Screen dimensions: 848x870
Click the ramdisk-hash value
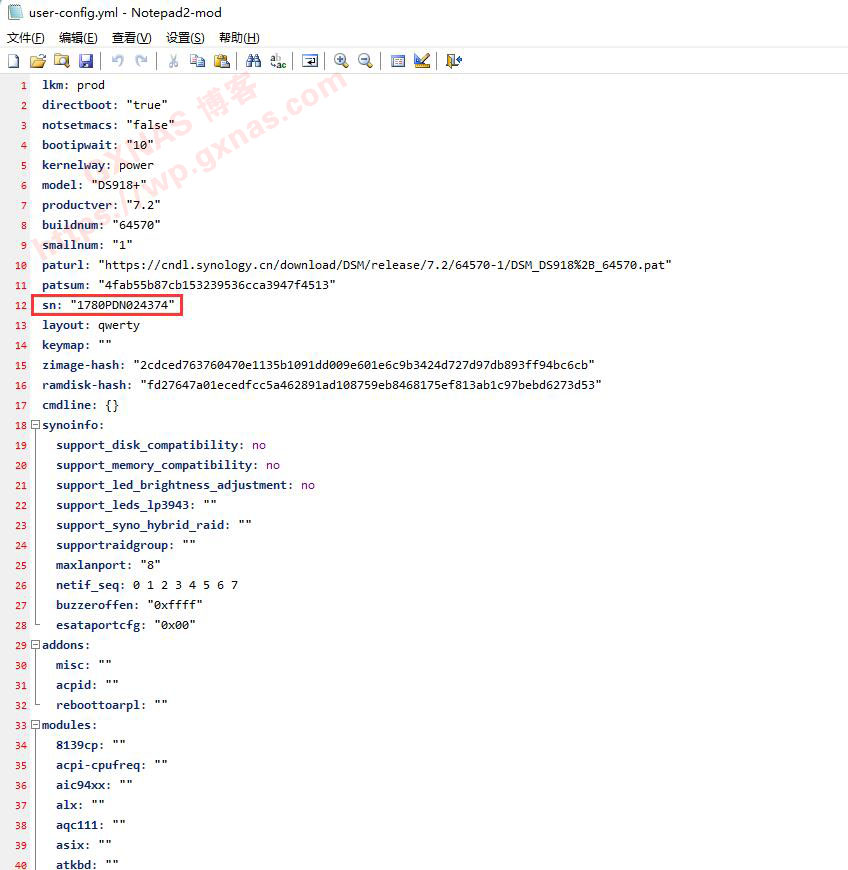click(371, 385)
